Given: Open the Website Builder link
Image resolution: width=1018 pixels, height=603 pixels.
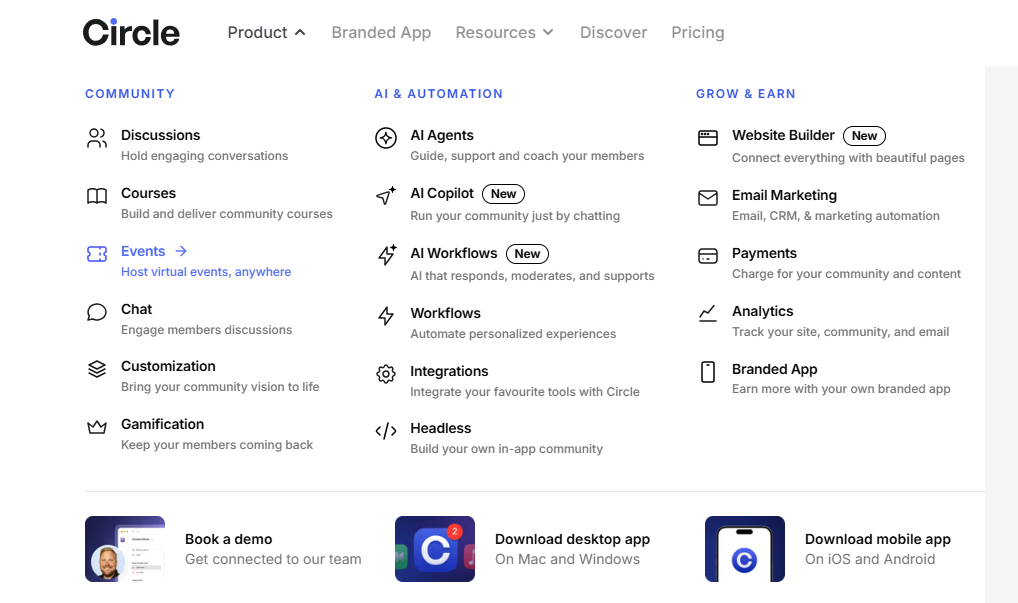Looking at the screenshot, I should (x=783, y=135).
